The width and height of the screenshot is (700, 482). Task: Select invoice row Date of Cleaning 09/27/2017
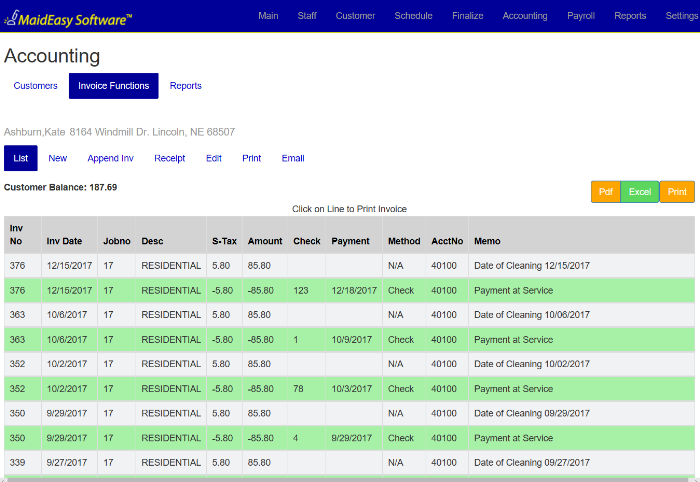click(350, 462)
